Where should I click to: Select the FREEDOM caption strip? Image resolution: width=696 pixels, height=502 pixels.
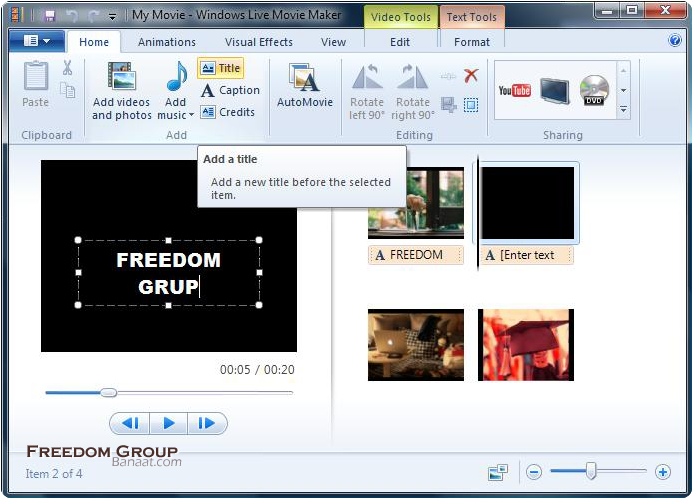[x=416, y=255]
